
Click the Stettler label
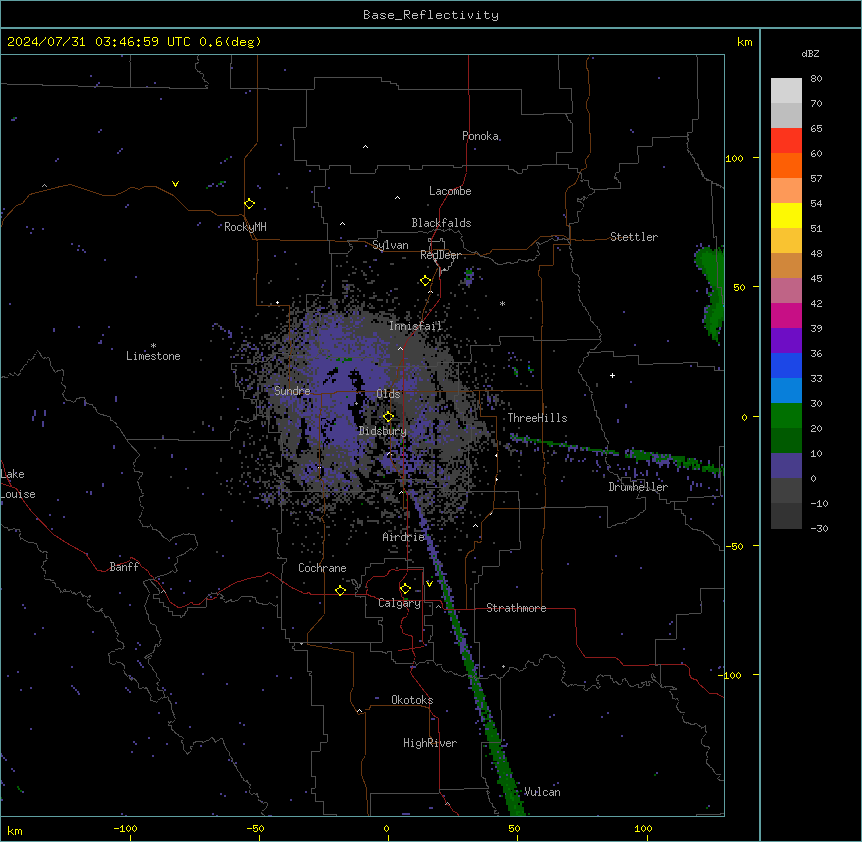tap(634, 237)
